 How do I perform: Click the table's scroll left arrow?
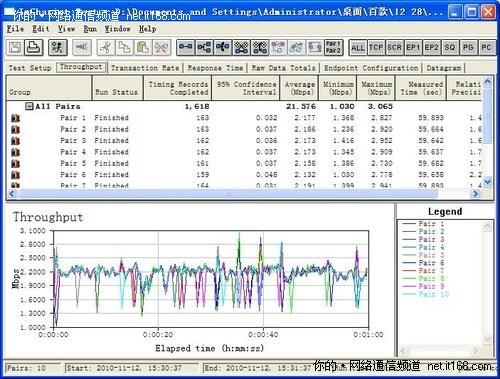[12, 194]
